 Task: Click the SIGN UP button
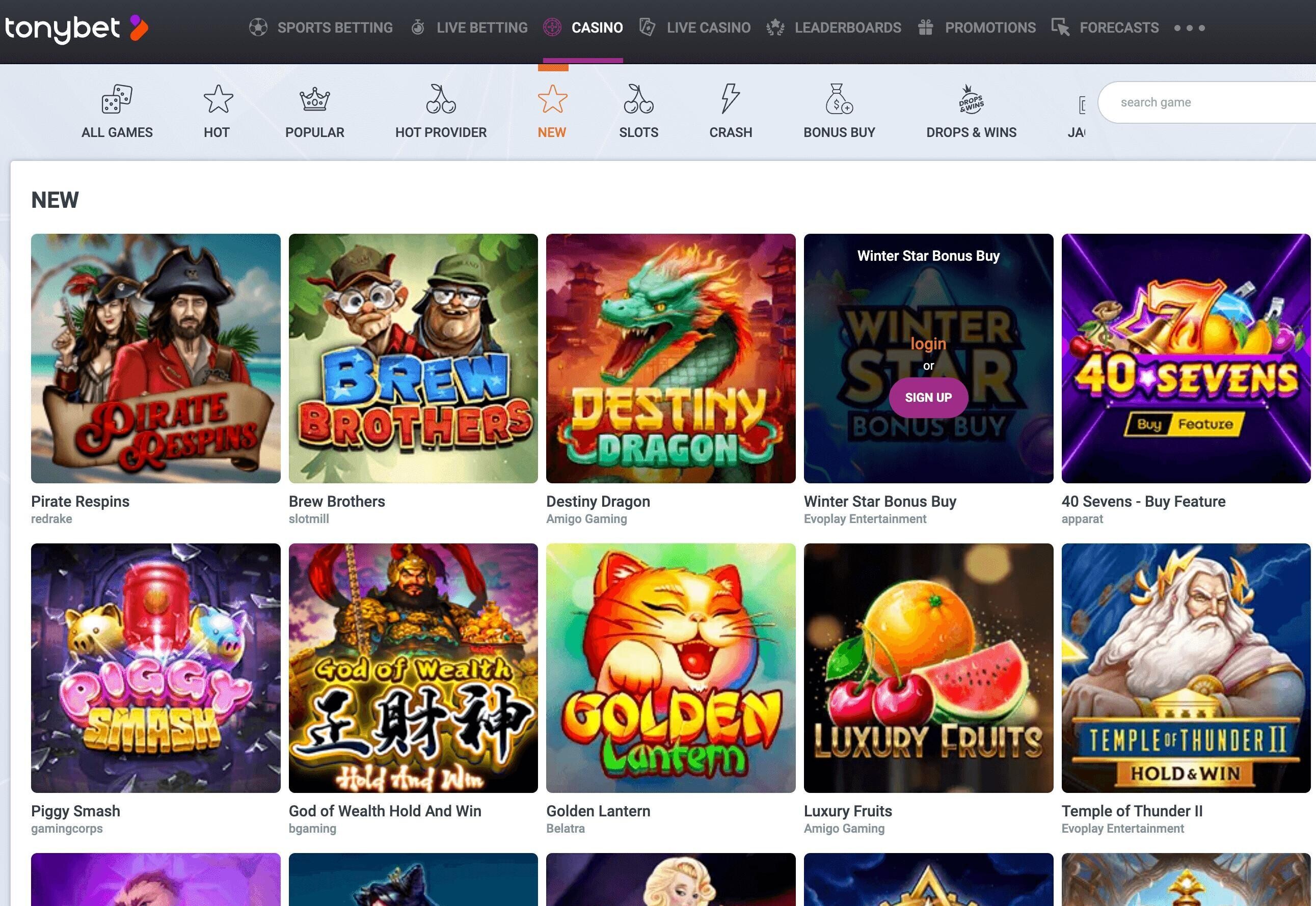click(x=928, y=397)
